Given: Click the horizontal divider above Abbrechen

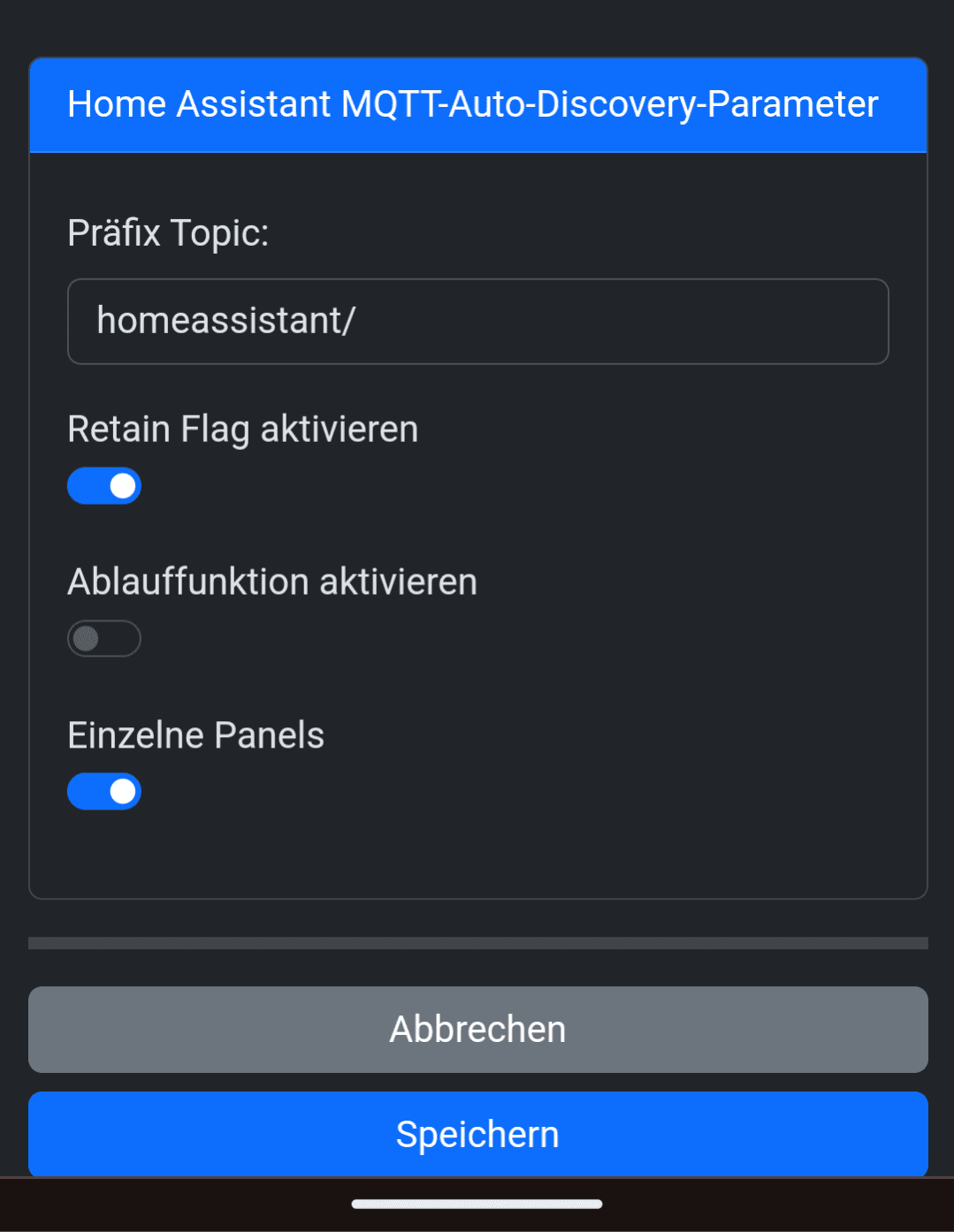Looking at the screenshot, I should [x=477, y=943].
